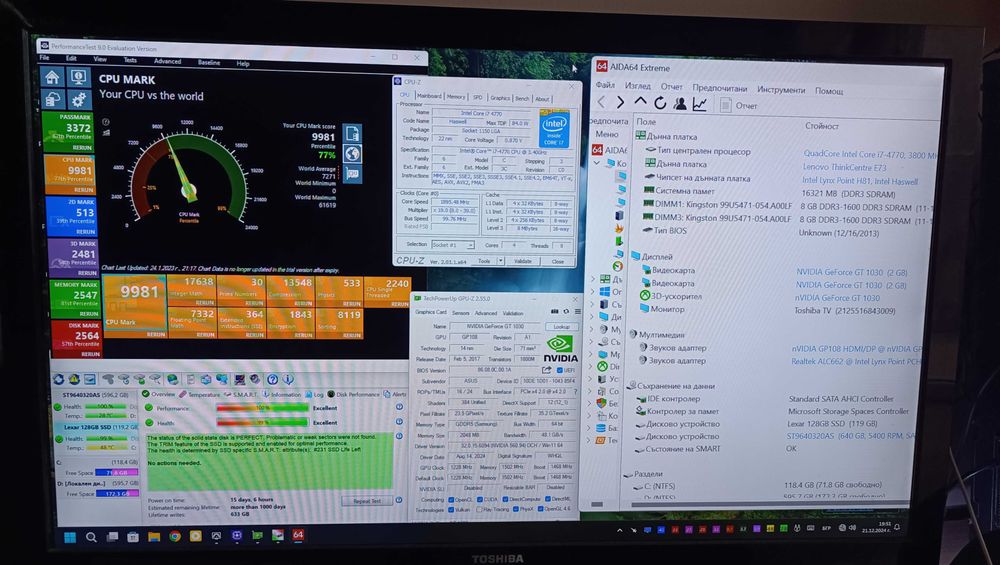This screenshot has width=1000, height=565.
Task: Click the C: drive free space bar
Action: pyautogui.click(x=117, y=473)
